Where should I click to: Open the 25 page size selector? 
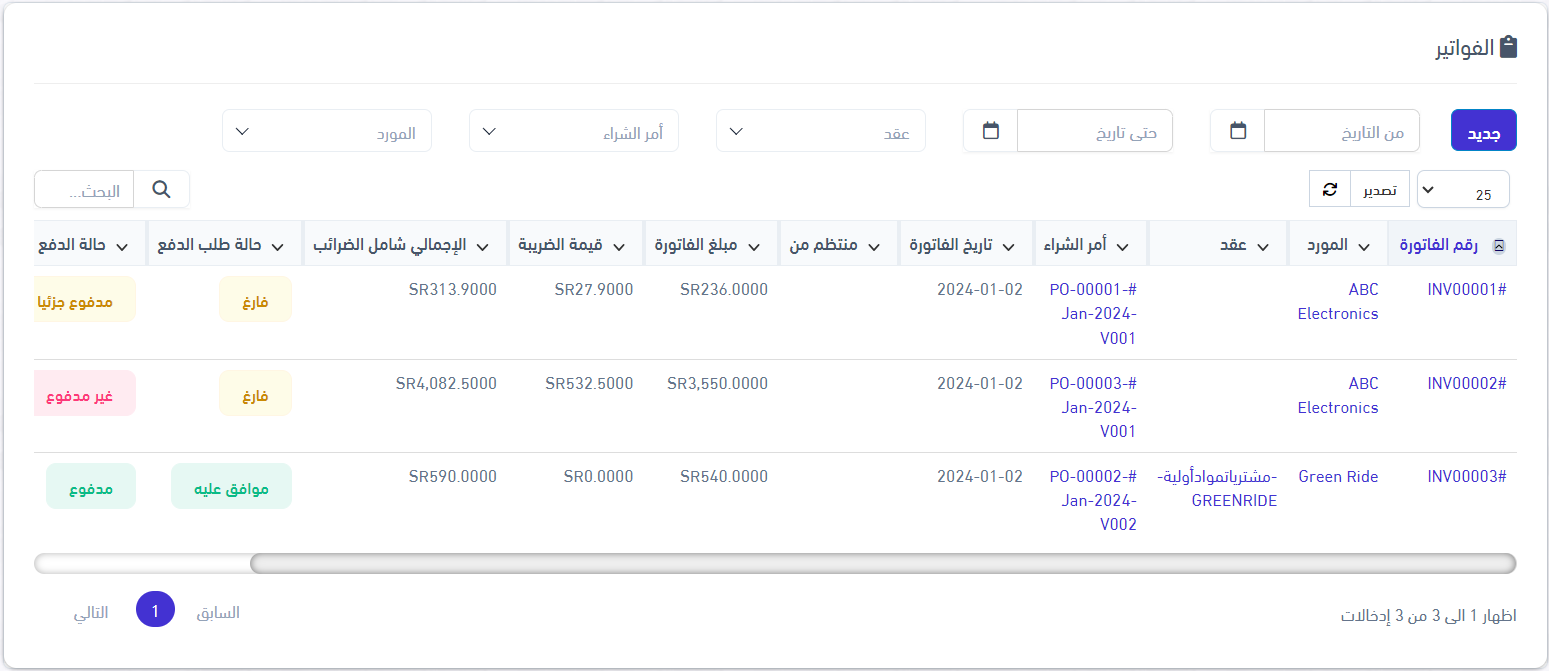[1463, 189]
